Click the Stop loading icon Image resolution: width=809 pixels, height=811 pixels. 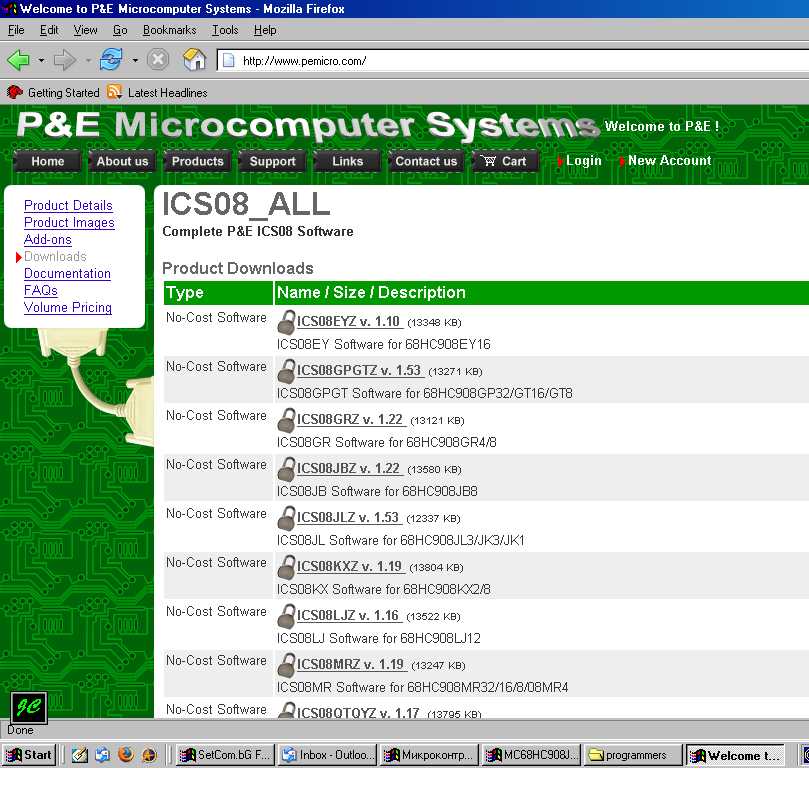pos(158,59)
